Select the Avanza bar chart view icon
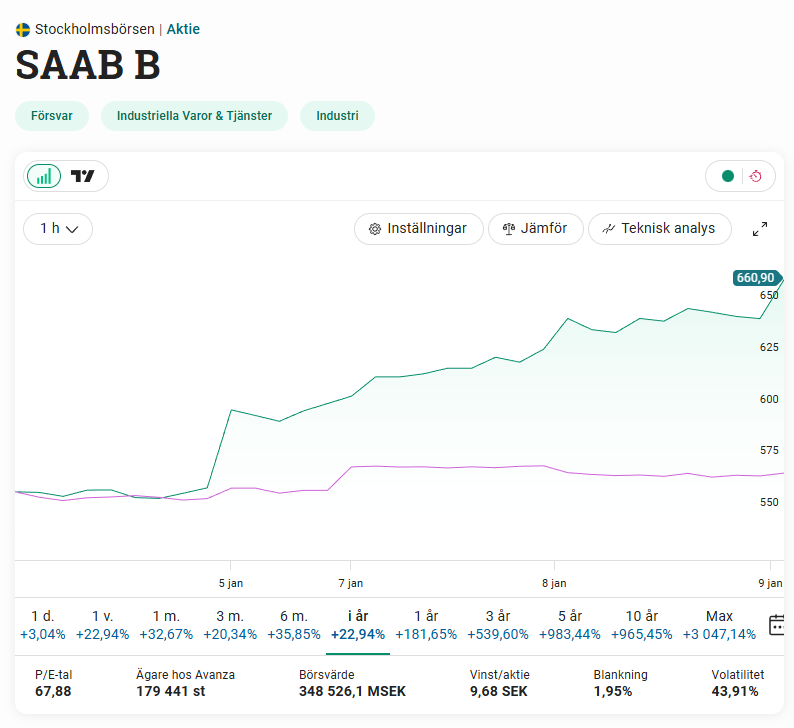The image size is (794, 728). (44, 176)
